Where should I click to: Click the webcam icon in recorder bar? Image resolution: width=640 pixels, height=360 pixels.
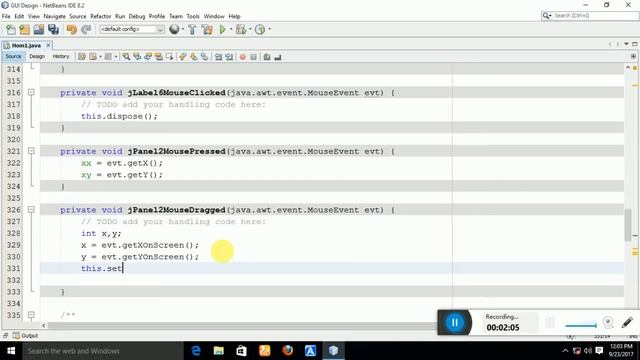tap(608, 322)
